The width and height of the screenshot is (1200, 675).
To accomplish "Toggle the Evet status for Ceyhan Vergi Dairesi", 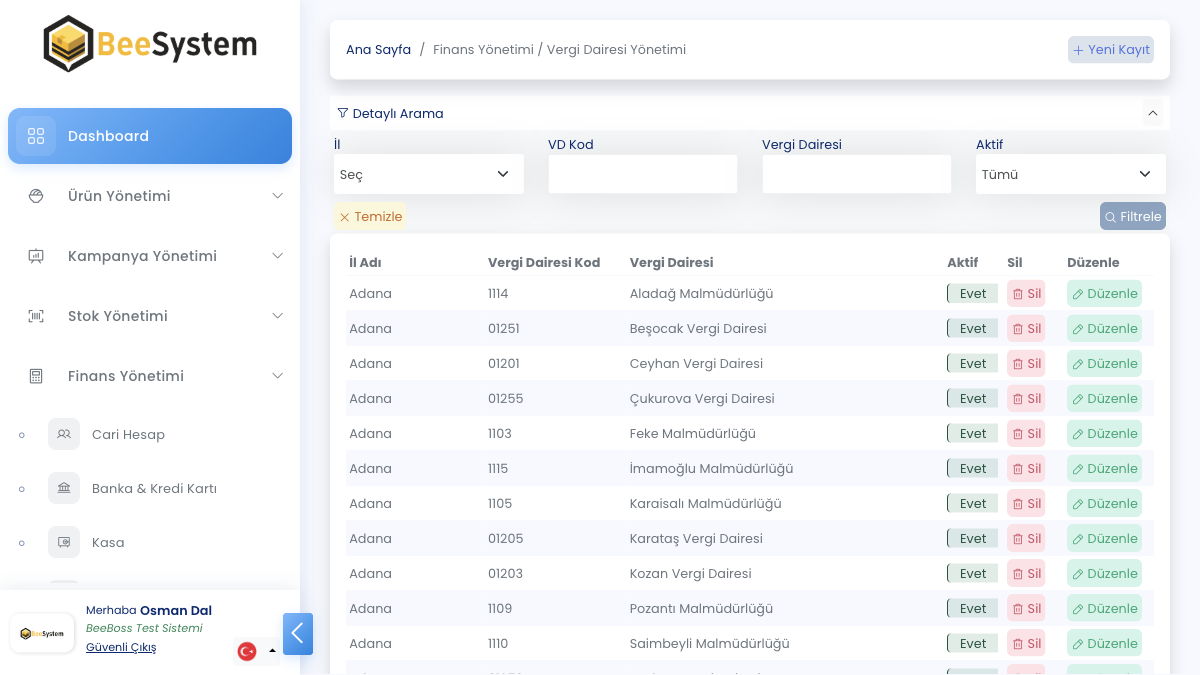I will click(x=972, y=364).
